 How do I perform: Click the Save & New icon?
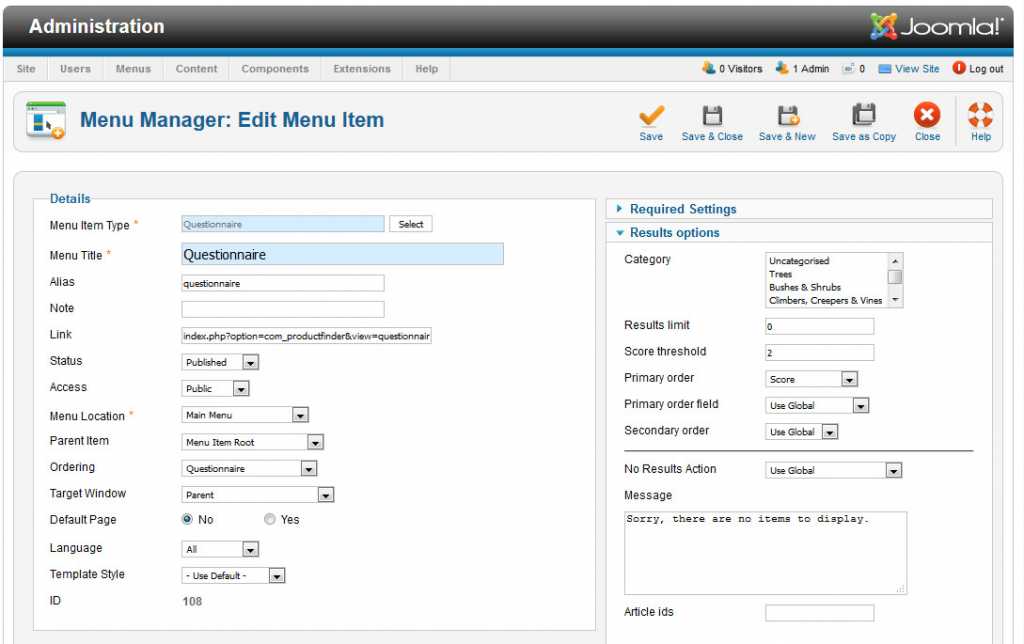[788, 116]
